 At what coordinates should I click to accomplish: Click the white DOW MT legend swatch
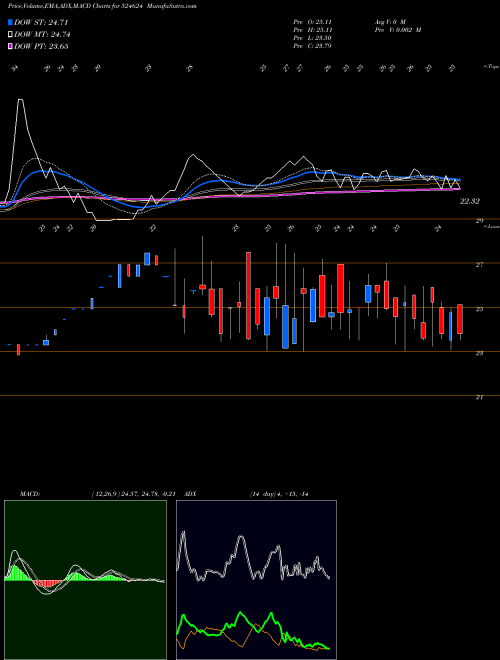point(10,35)
